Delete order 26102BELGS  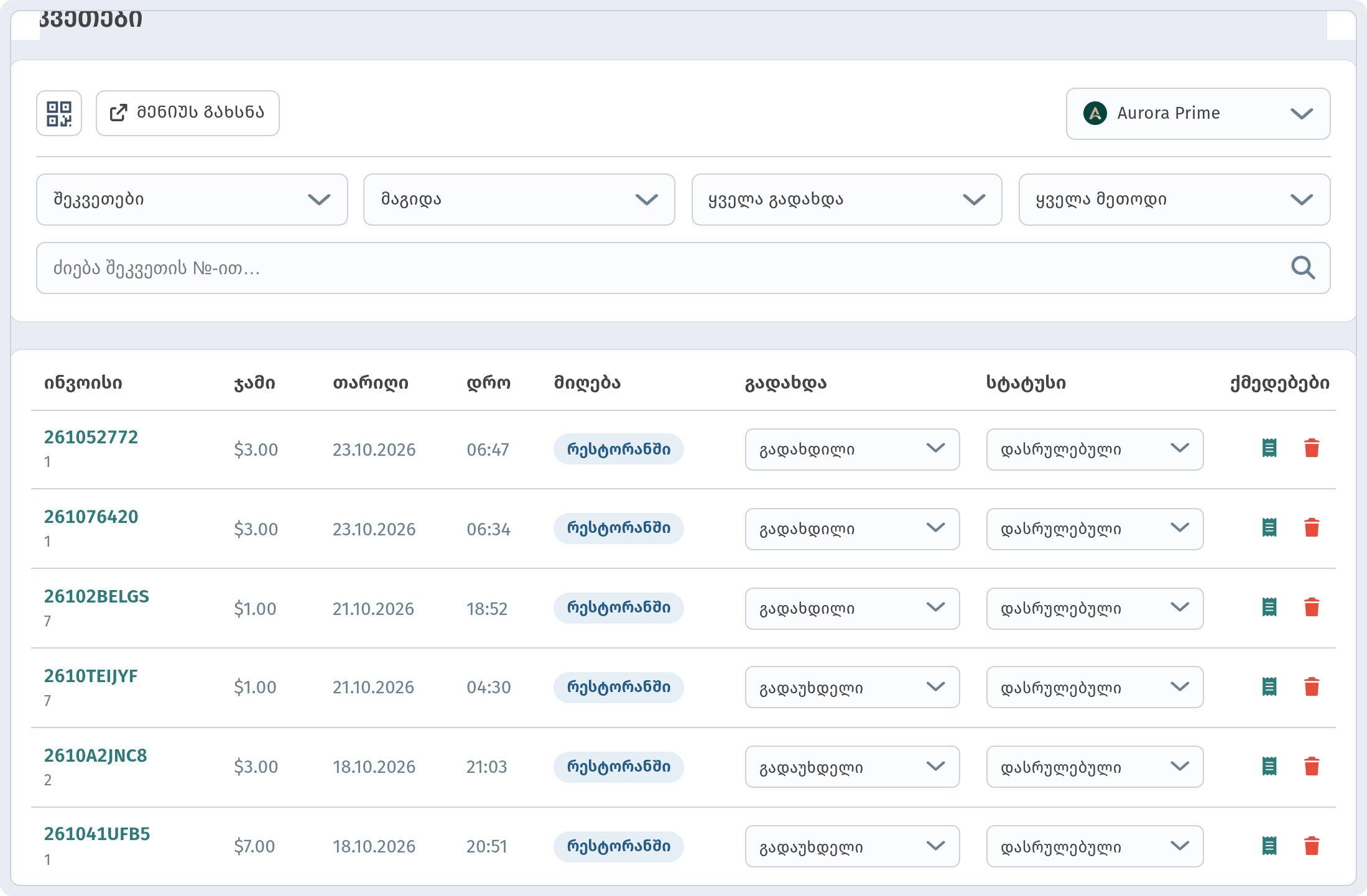pos(1312,607)
